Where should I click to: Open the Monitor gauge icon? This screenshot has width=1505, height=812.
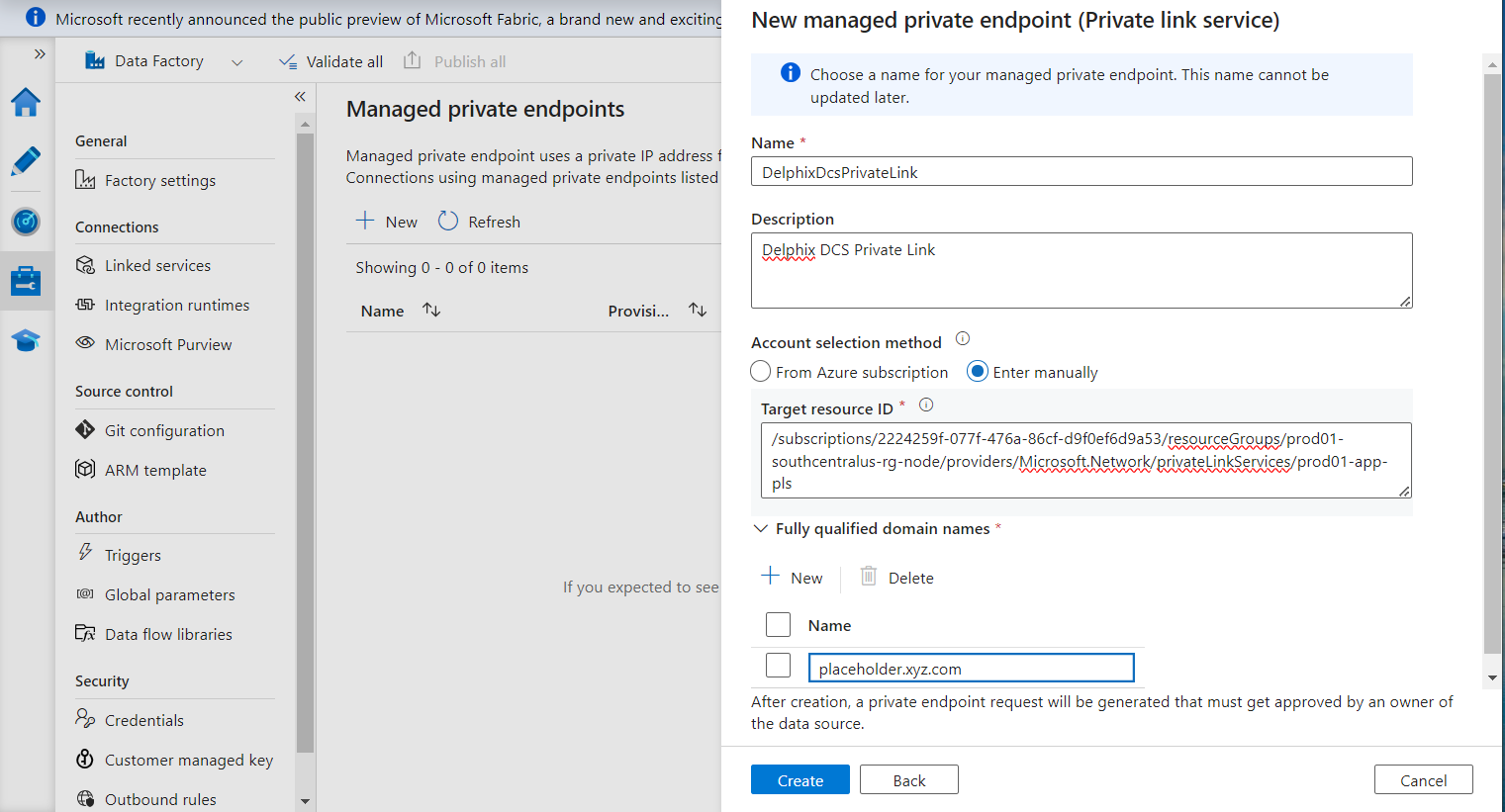point(26,222)
